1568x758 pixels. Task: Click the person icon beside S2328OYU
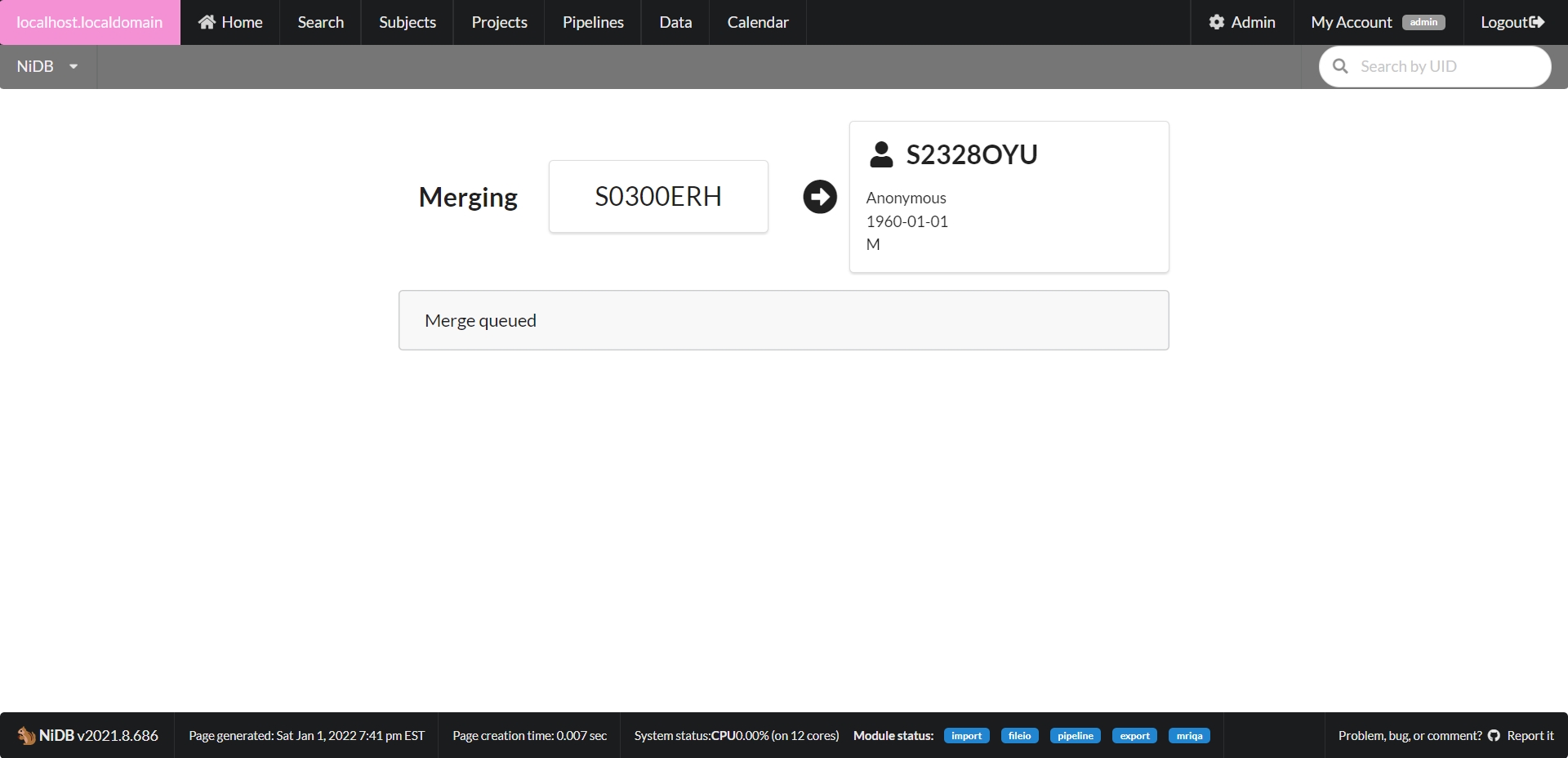coord(881,154)
